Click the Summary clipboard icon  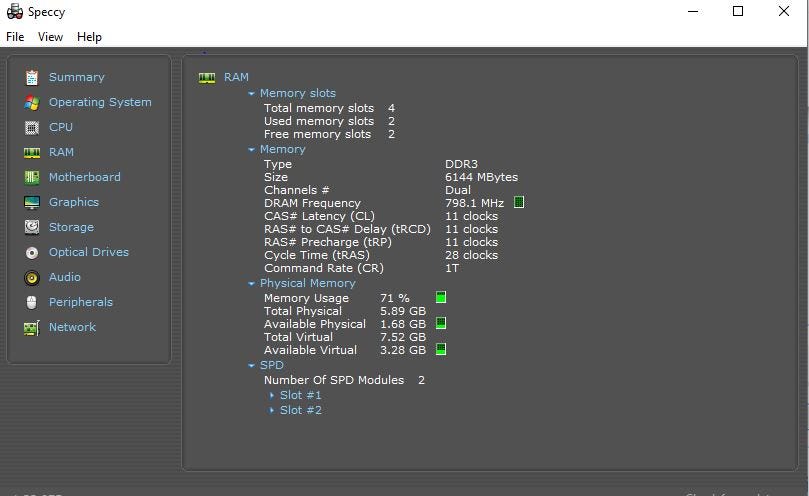(x=32, y=77)
